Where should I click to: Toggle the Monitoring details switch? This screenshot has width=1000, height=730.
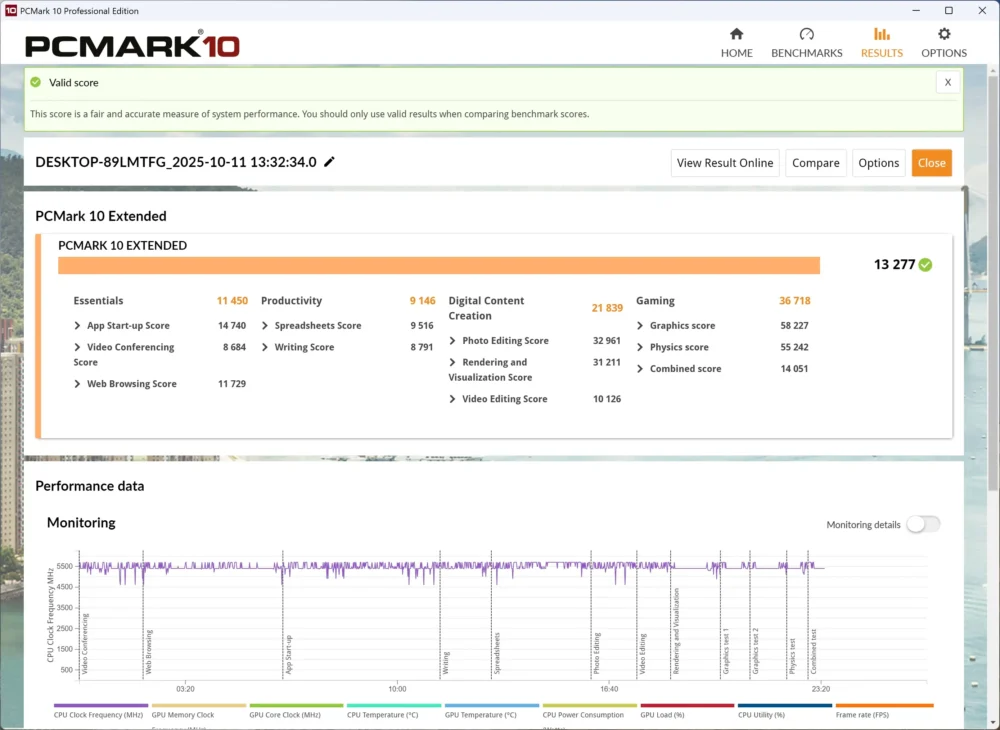[x=923, y=524]
